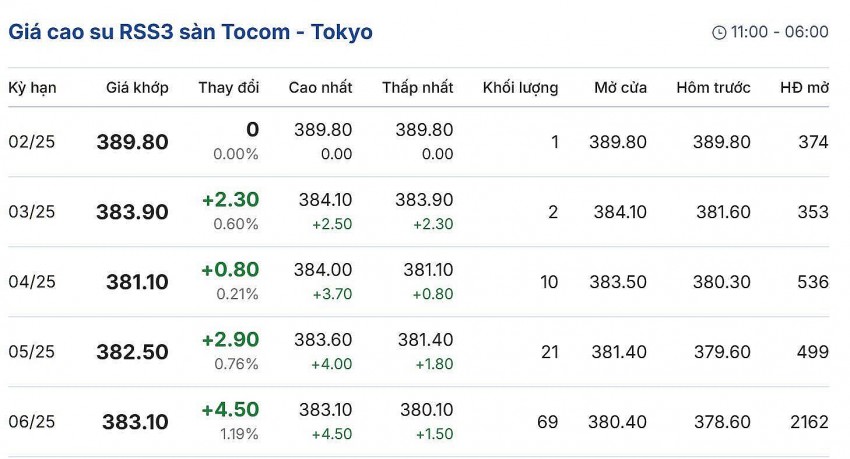Screen dimensions: 850x459
Task: Click the 11:00 - 06:00 trading hours text
Action: tap(779, 32)
